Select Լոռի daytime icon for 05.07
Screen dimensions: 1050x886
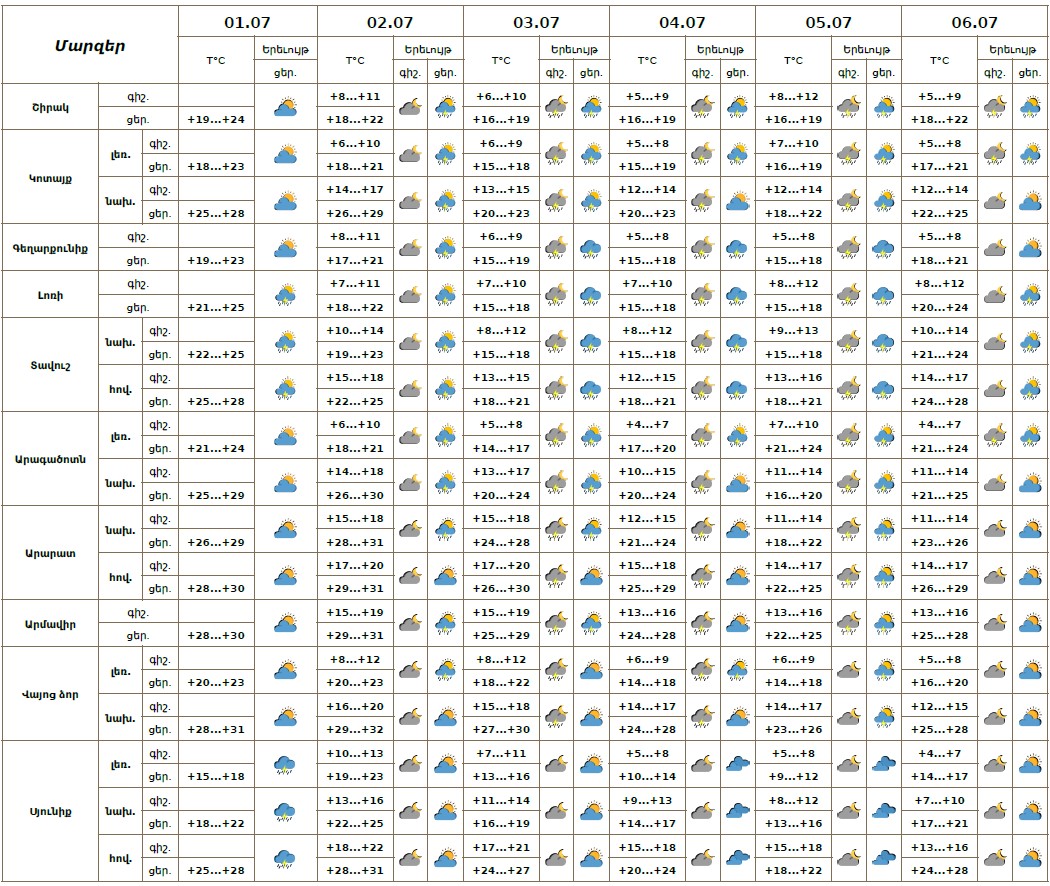click(883, 295)
